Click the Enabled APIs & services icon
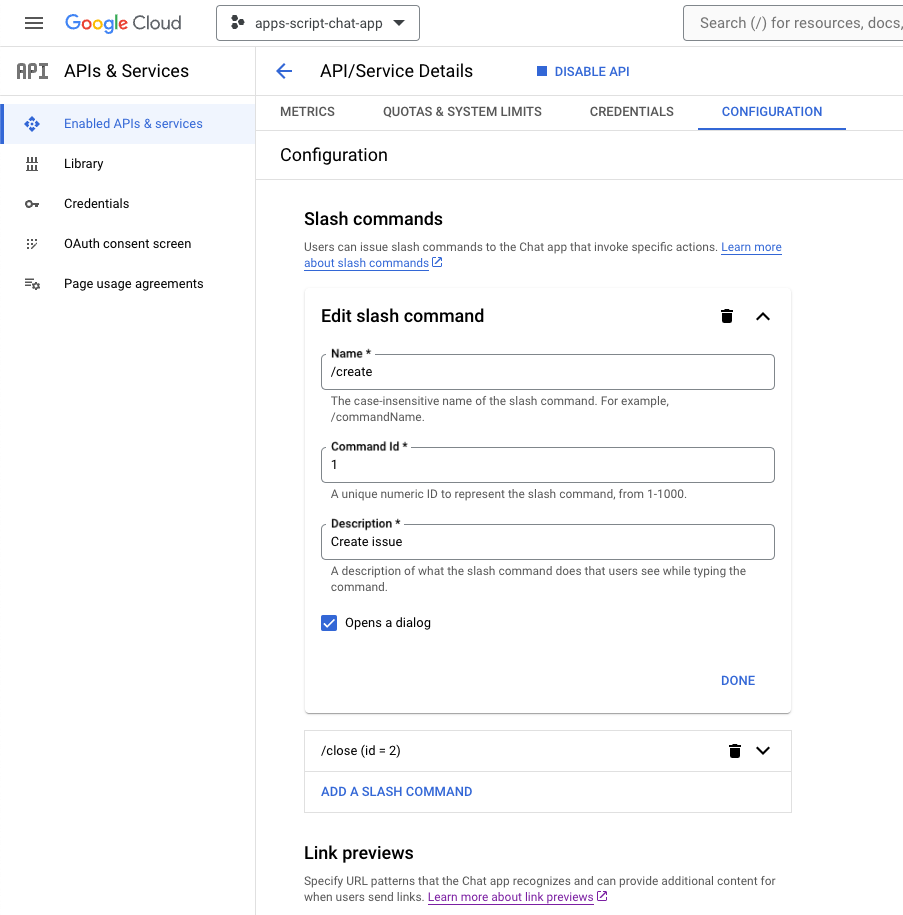The height and width of the screenshot is (915, 903). [32, 124]
